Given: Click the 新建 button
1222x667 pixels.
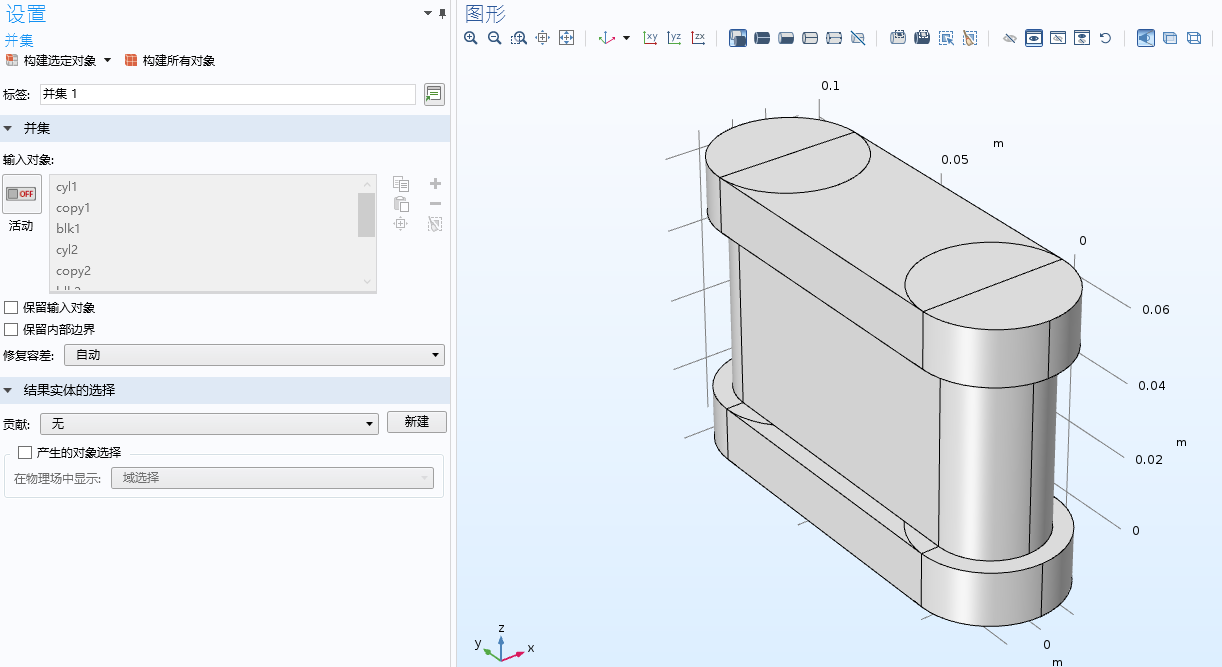Looking at the screenshot, I should click(x=417, y=422).
